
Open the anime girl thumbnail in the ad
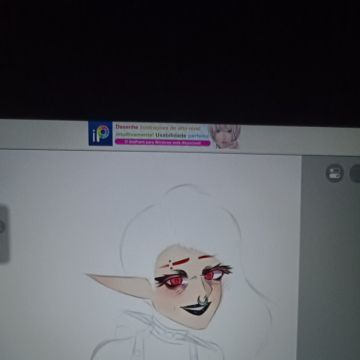point(225,136)
